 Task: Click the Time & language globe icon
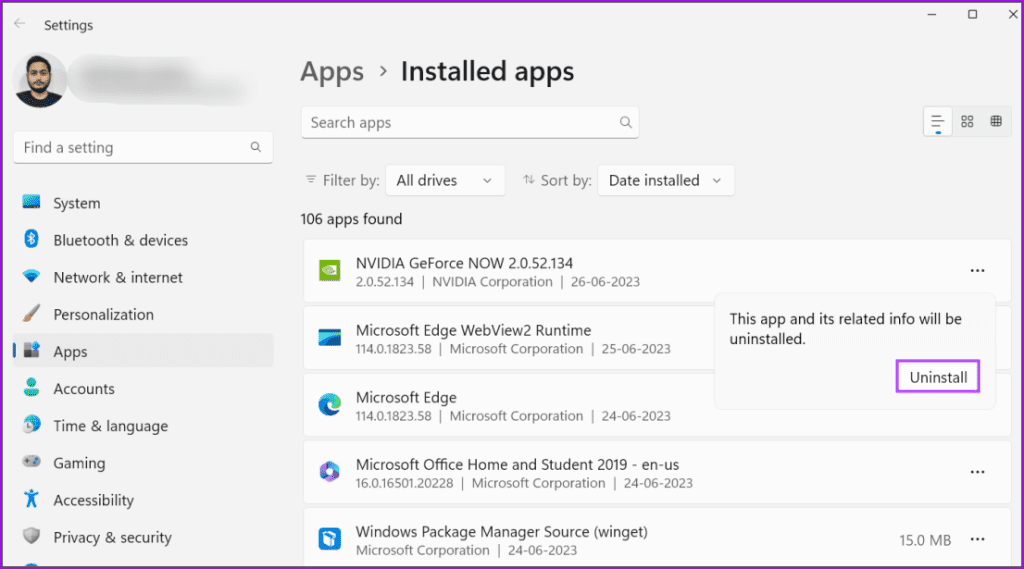31,425
